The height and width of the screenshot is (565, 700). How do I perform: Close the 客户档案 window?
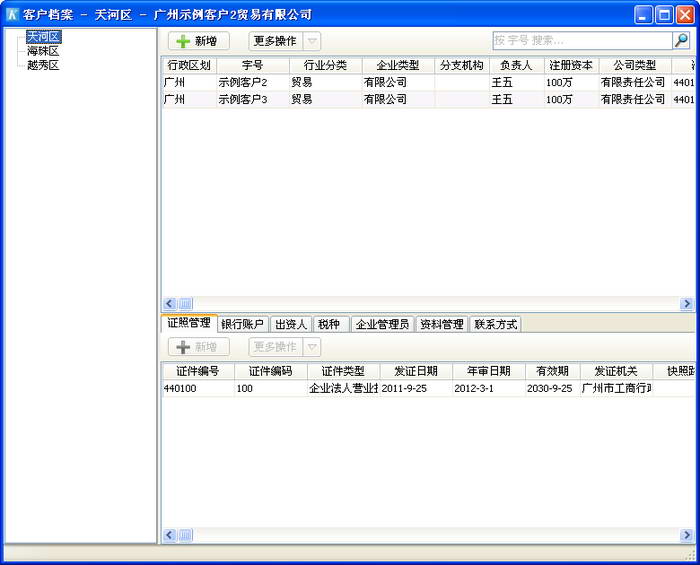pos(684,15)
